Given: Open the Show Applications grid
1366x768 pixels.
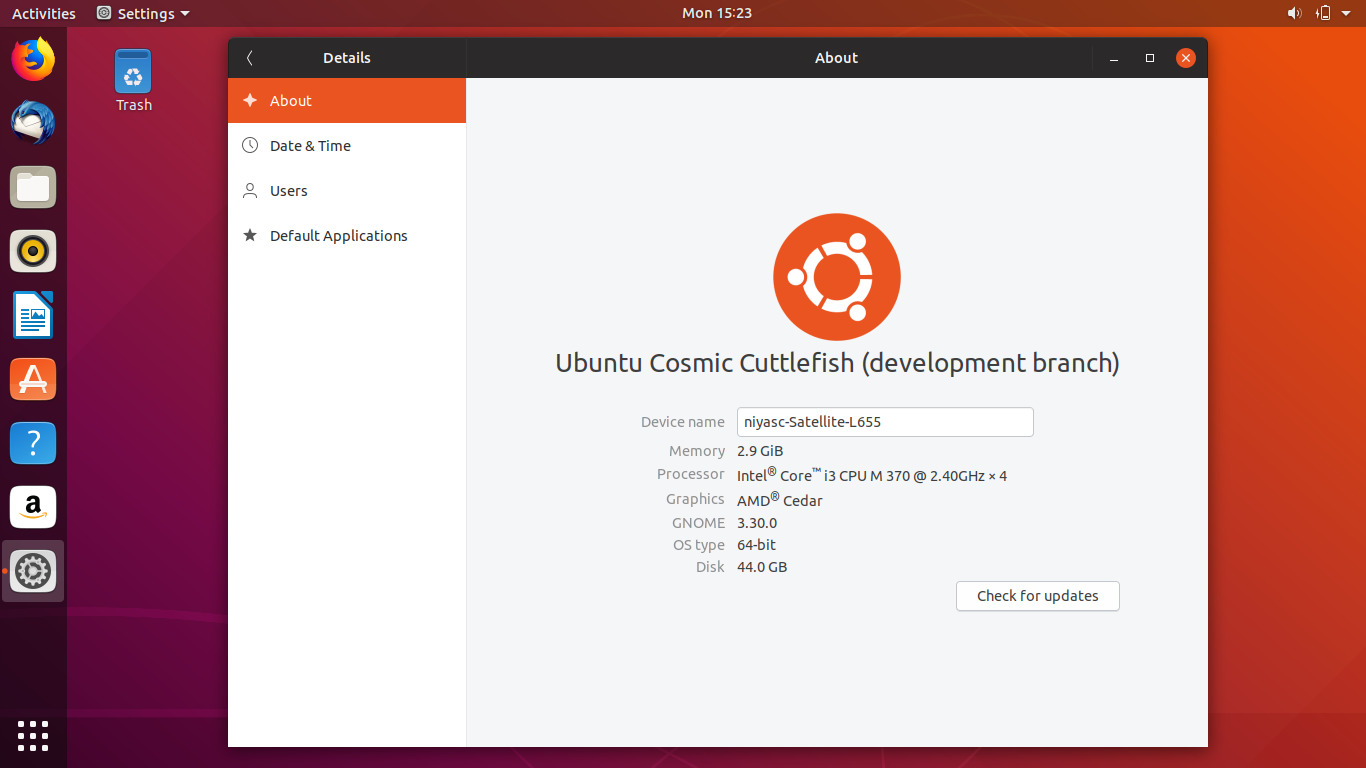Looking at the screenshot, I should coord(33,736).
